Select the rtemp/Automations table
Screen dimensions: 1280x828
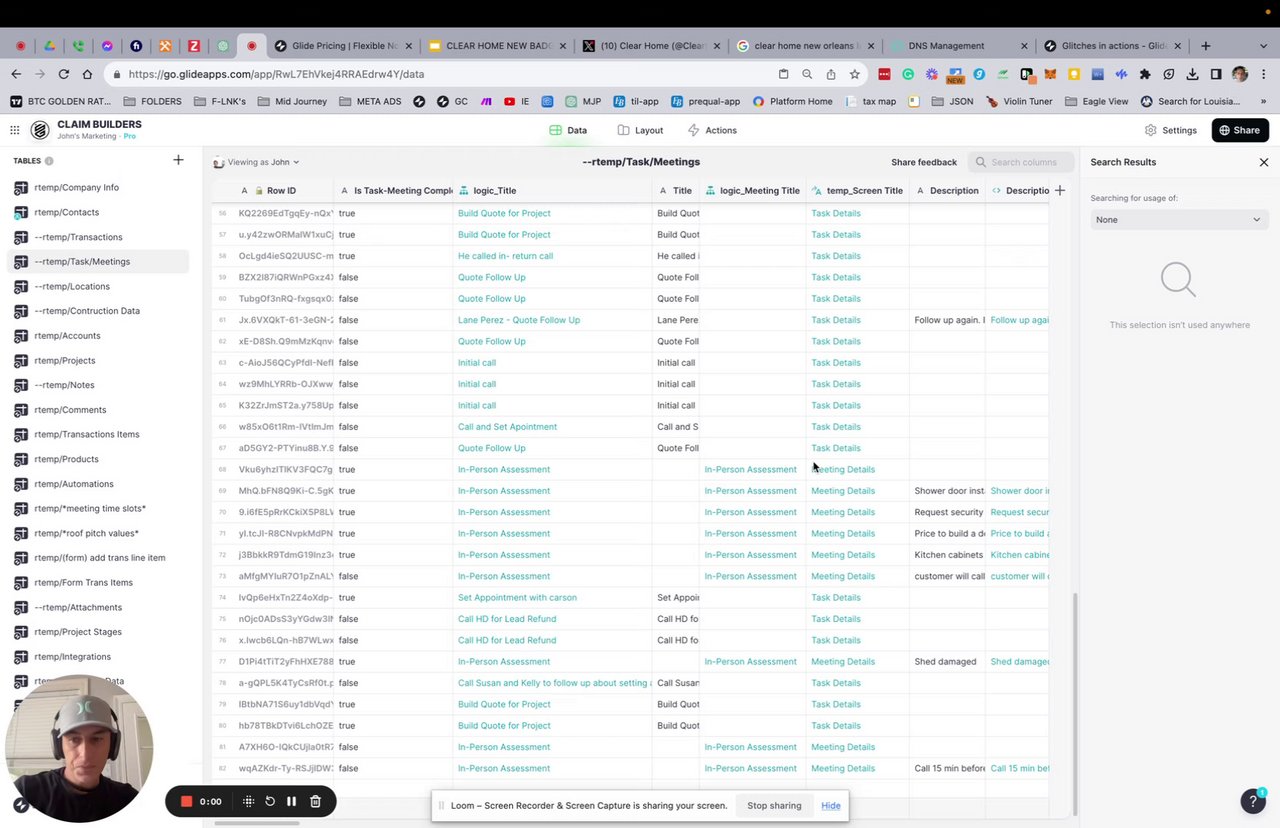tap(98, 484)
